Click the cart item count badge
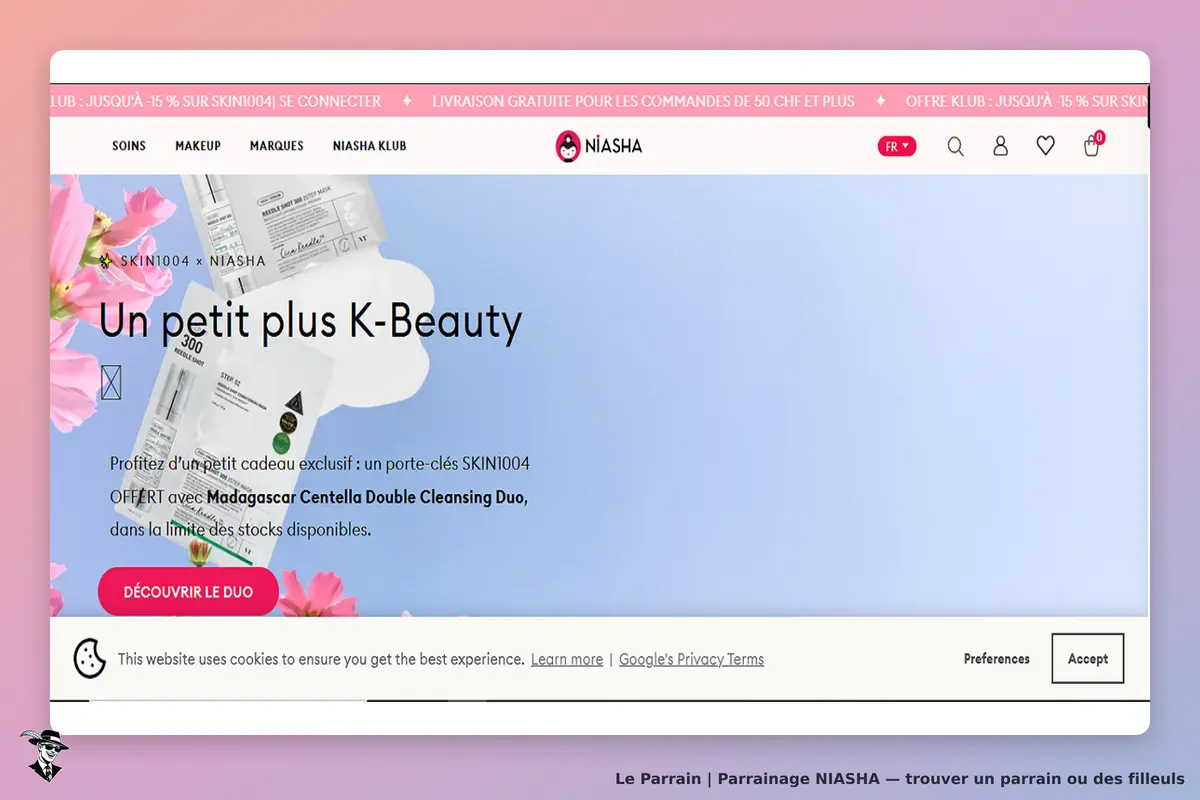Image resolution: width=1200 pixels, height=800 pixels. (1099, 137)
